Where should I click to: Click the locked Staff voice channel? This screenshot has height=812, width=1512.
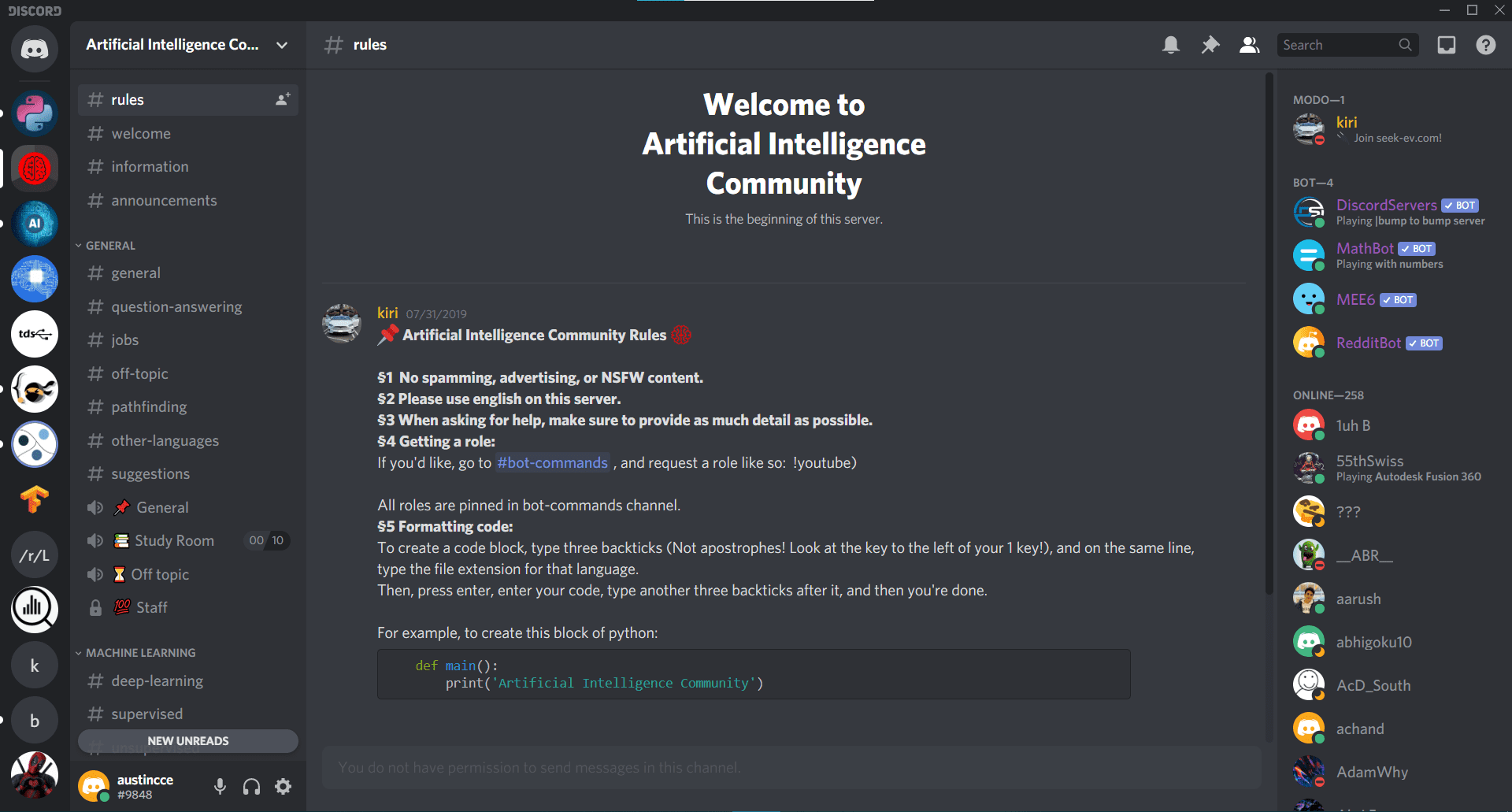(187, 607)
